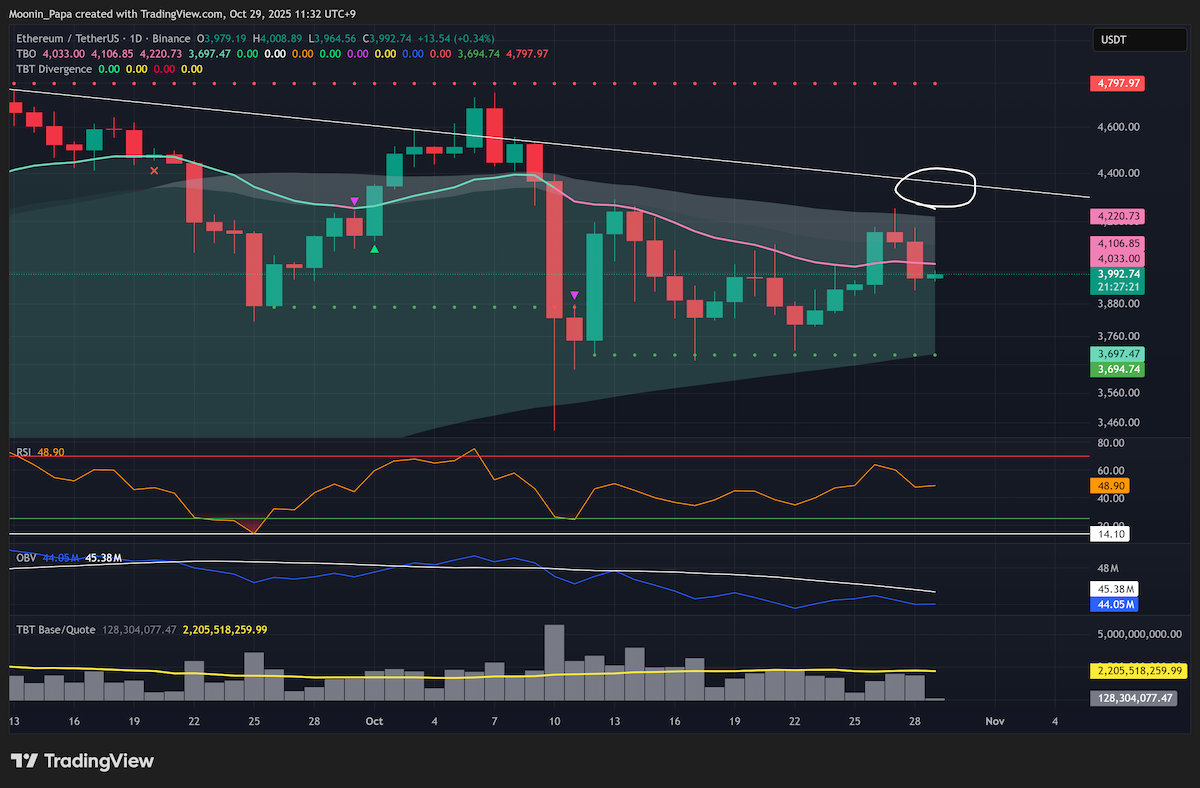Click the tallest volume bar on Oct 10

point(553,663)
